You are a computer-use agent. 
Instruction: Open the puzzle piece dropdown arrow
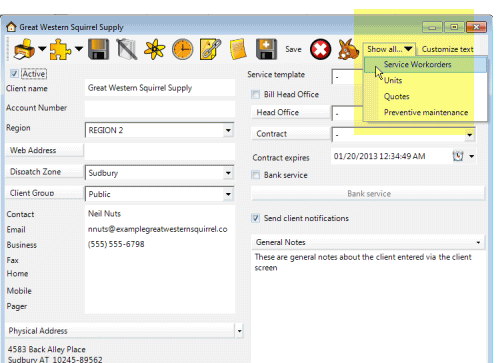coord(79,49)
